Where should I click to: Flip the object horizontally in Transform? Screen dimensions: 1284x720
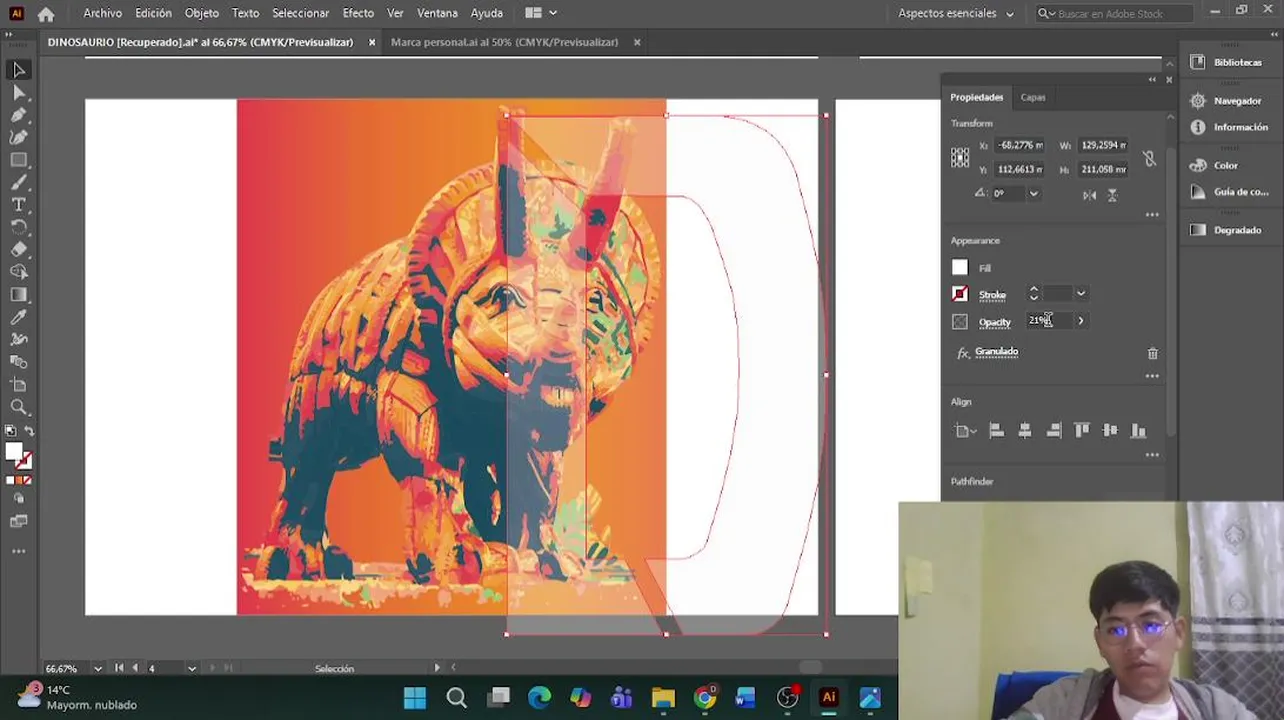(1089, 195)
